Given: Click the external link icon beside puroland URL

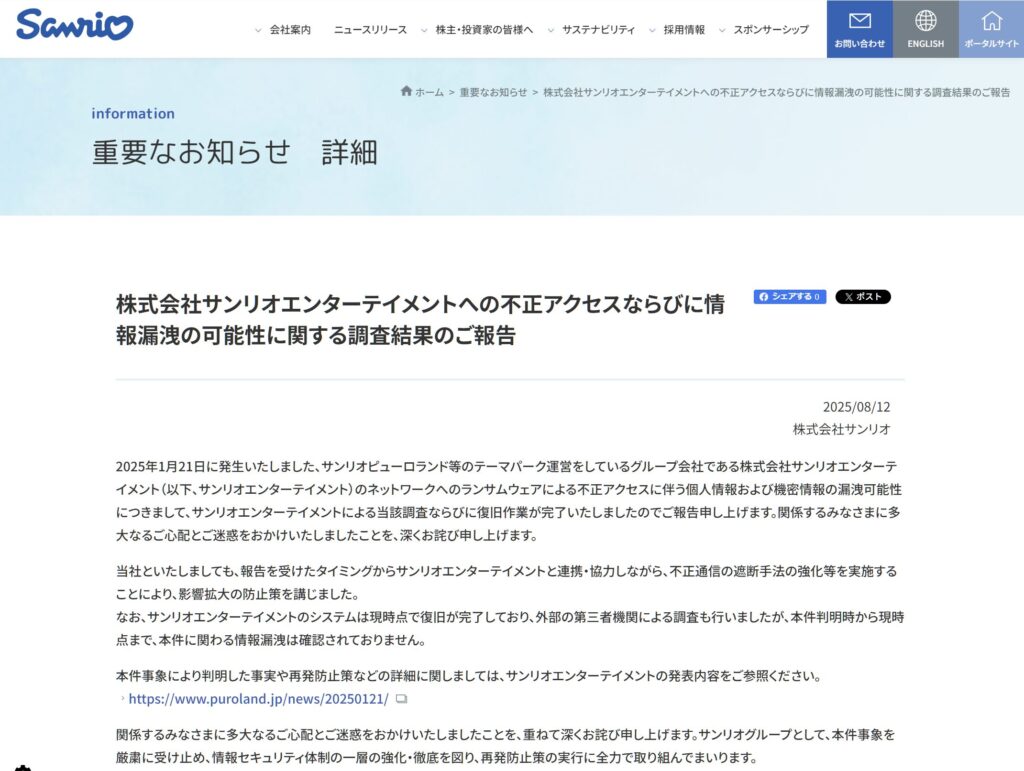Looking at the screenshot, I should click(402, 699).
